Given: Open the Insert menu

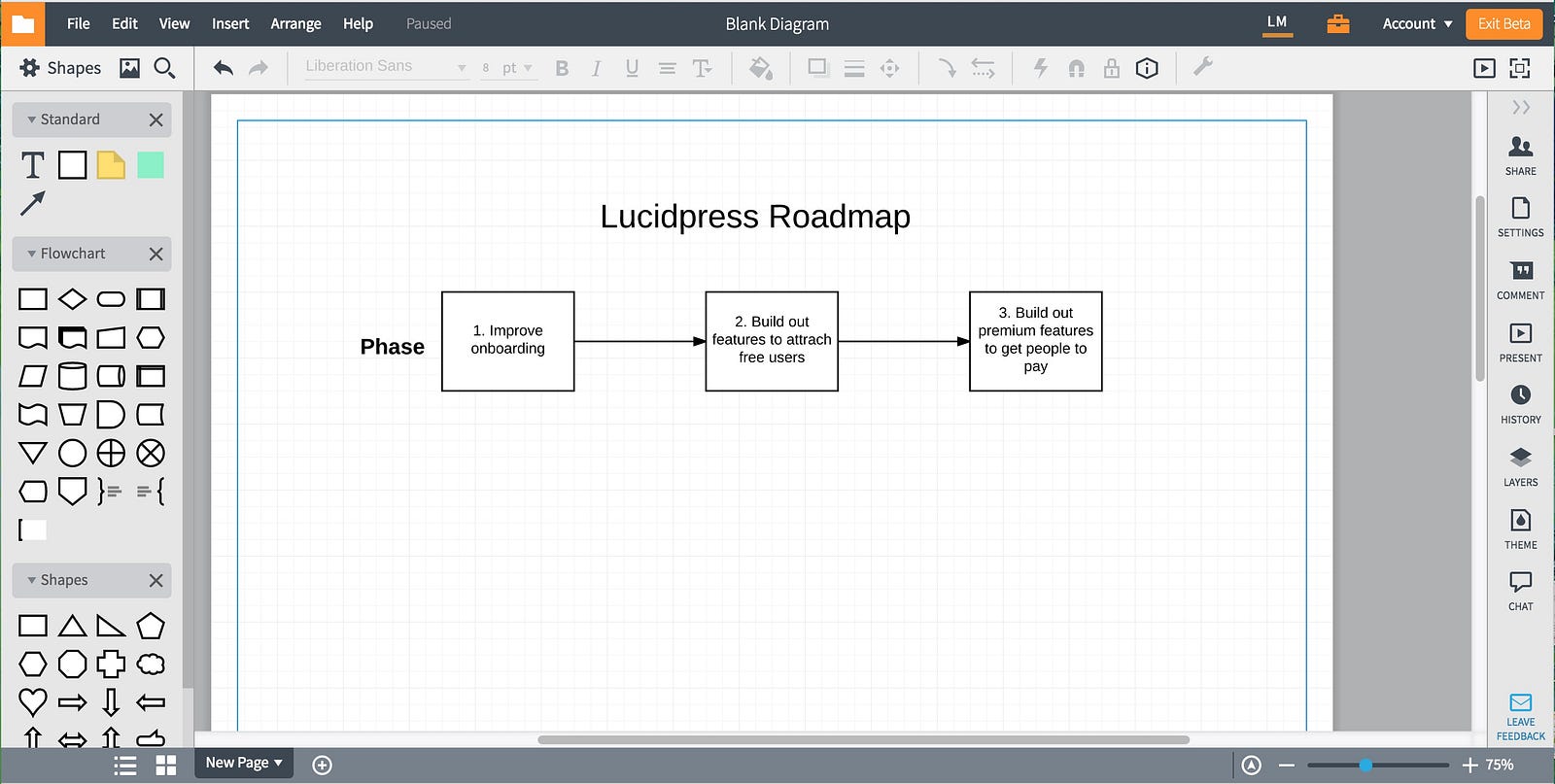Looking at the screenshot, I should pos(230,23).
